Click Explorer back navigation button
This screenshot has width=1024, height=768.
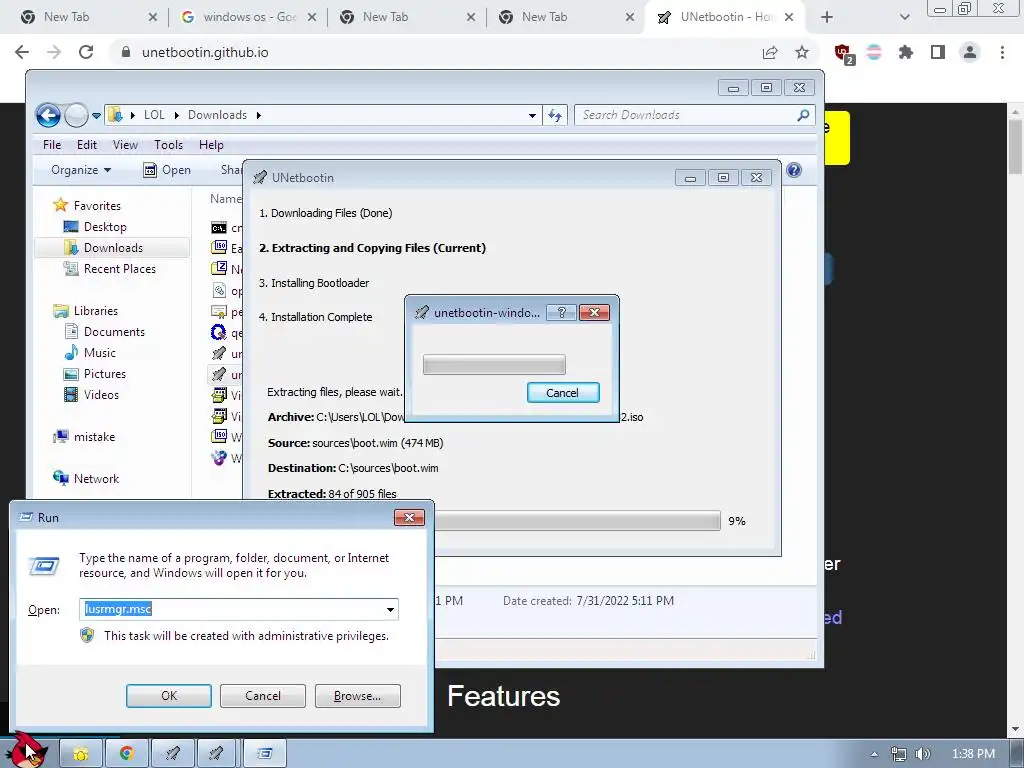click(x=48, y=116)
